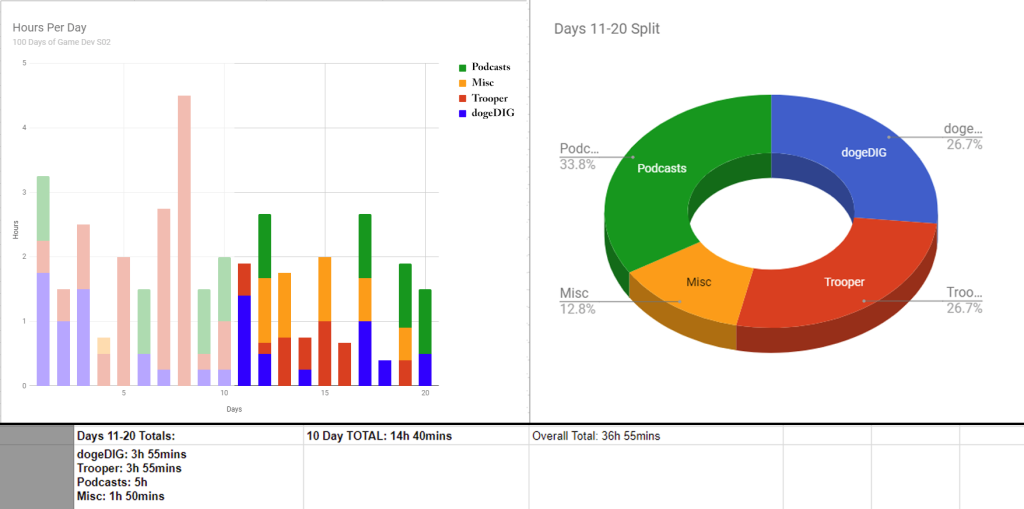Click the orange Misc legend swatch

[461, 83]
